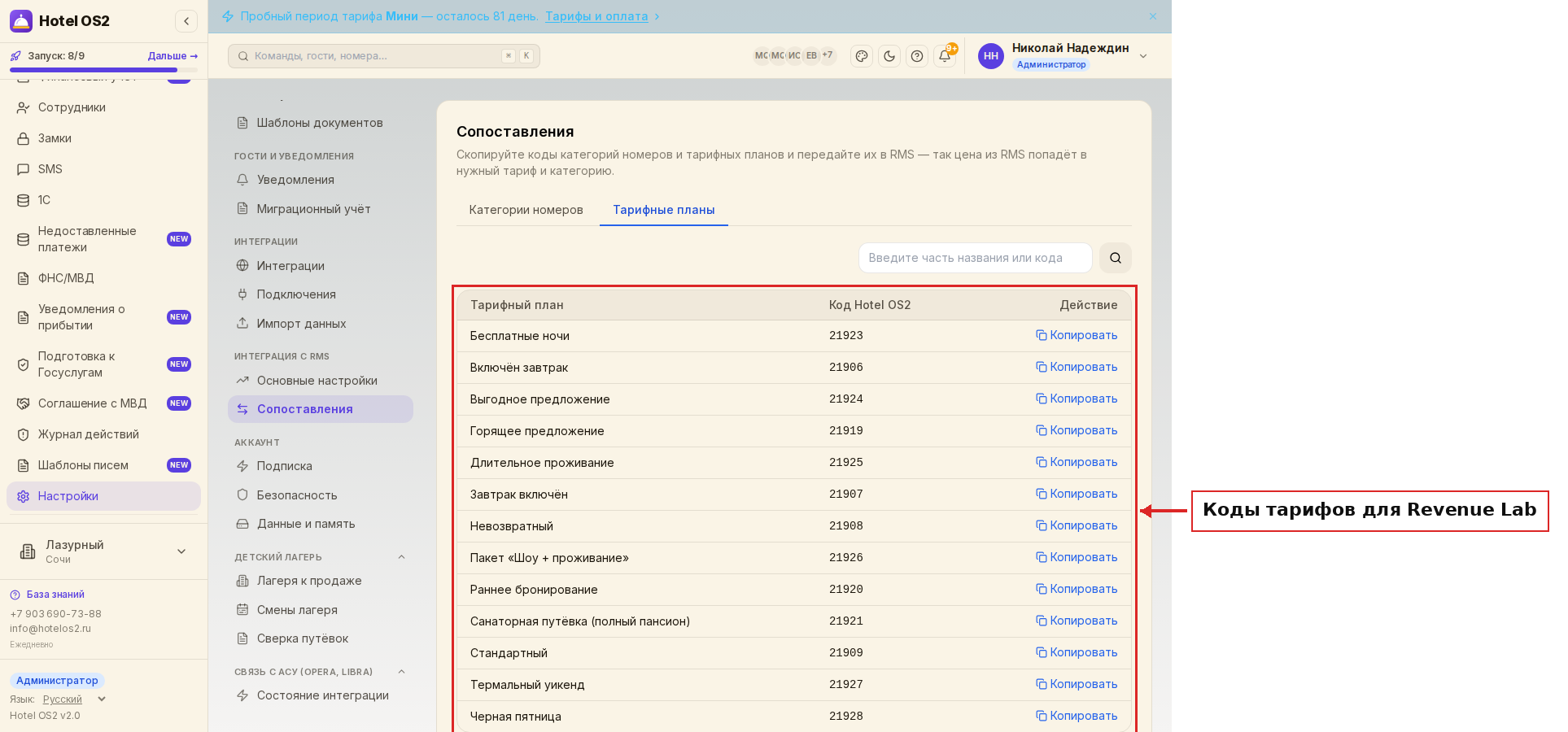The image size is (1568, 732).
Task: Collapse the Детский лагерь section
Action: [401, 557]
